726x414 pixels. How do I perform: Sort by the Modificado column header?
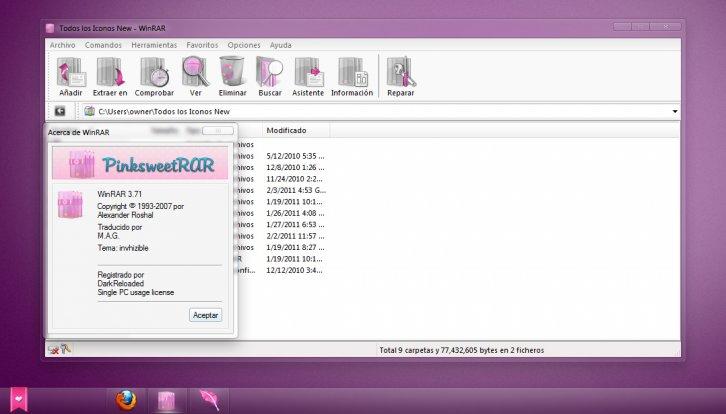[296, 131]
